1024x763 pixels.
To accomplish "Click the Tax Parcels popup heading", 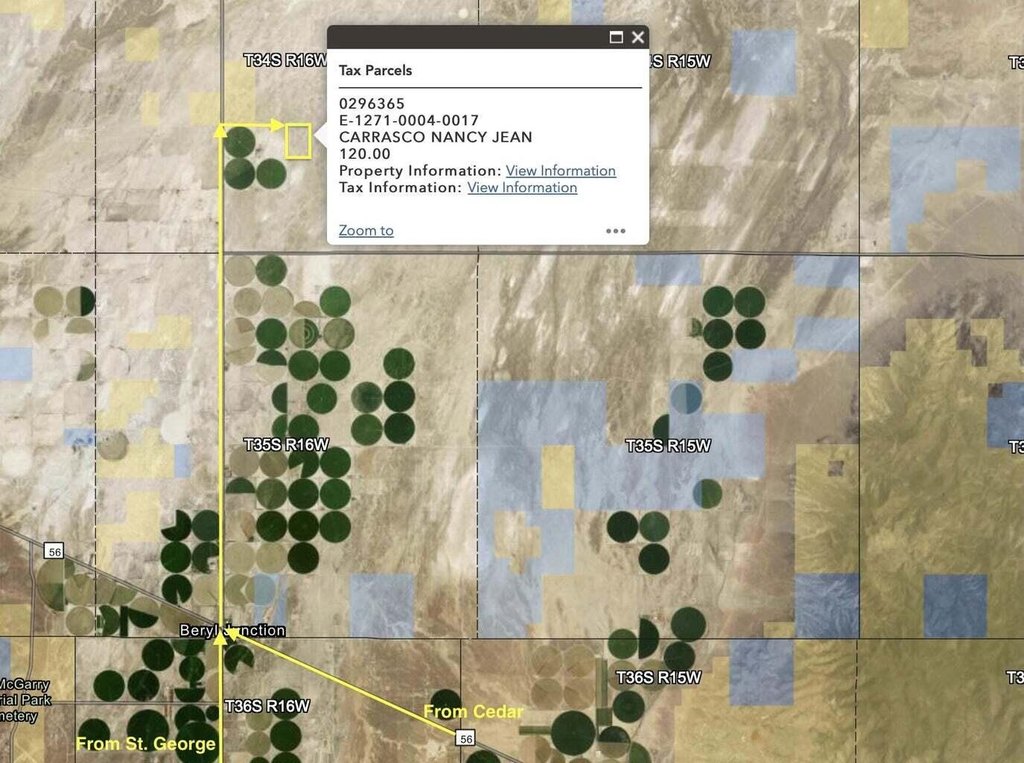I will coord(375,71).
